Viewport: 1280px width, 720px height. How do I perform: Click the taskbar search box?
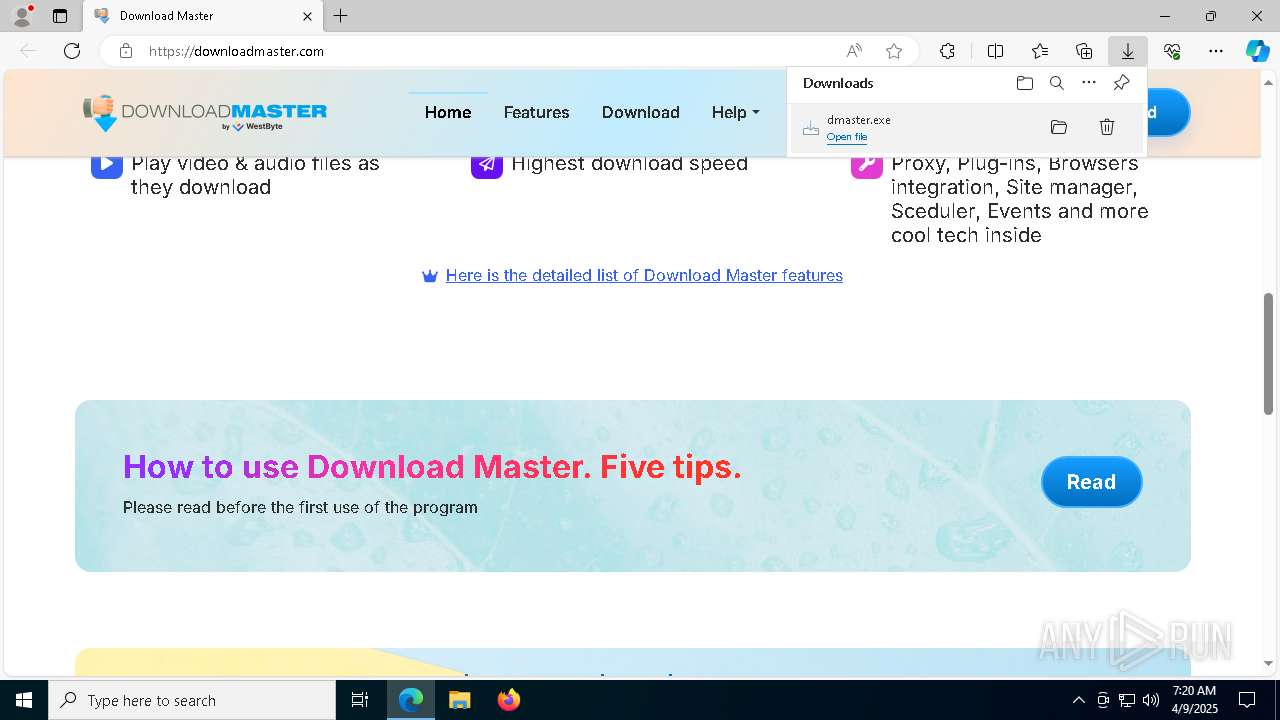coord(192,700)
